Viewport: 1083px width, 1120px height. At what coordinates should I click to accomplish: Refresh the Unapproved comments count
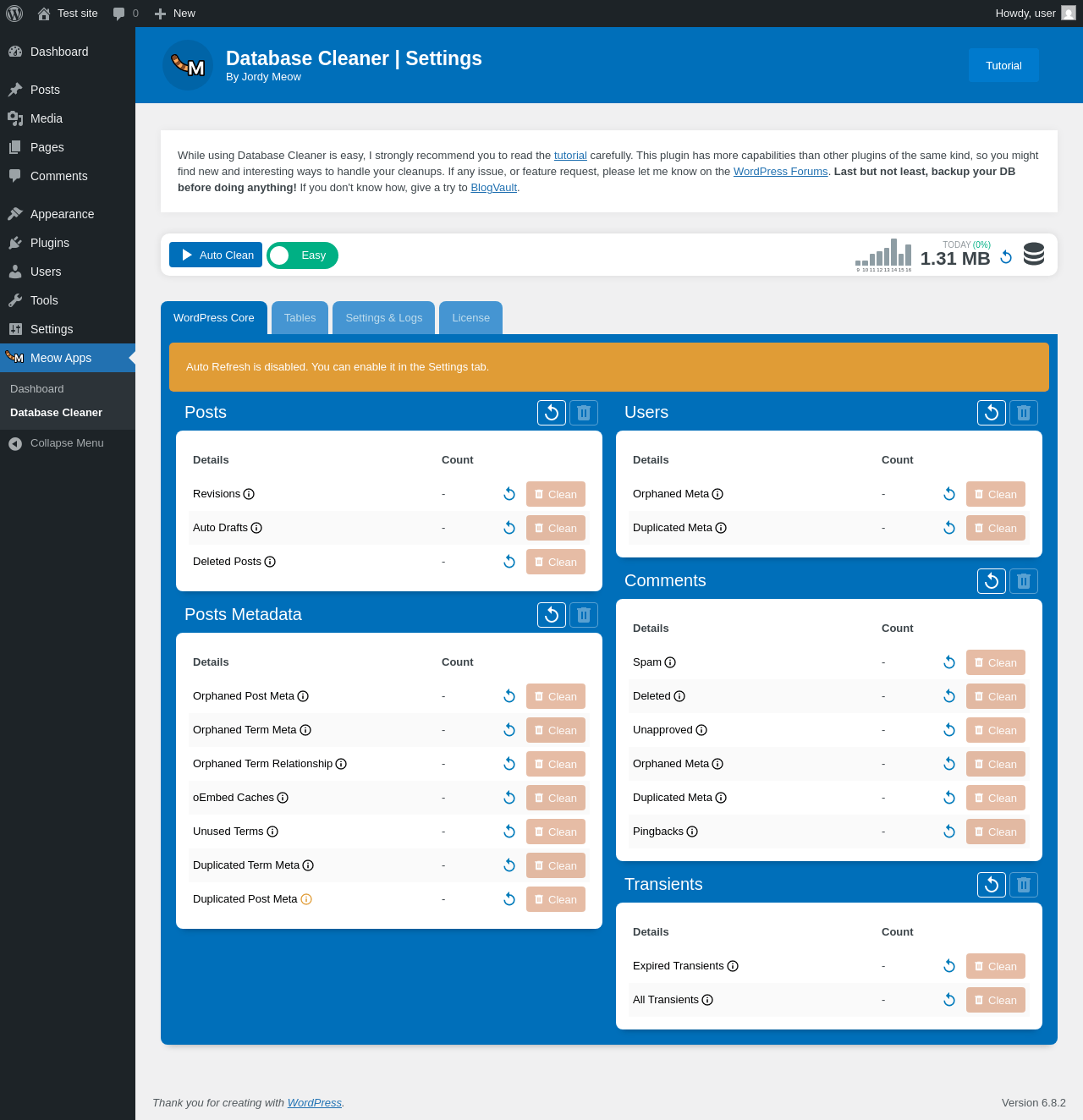point(949,730)
